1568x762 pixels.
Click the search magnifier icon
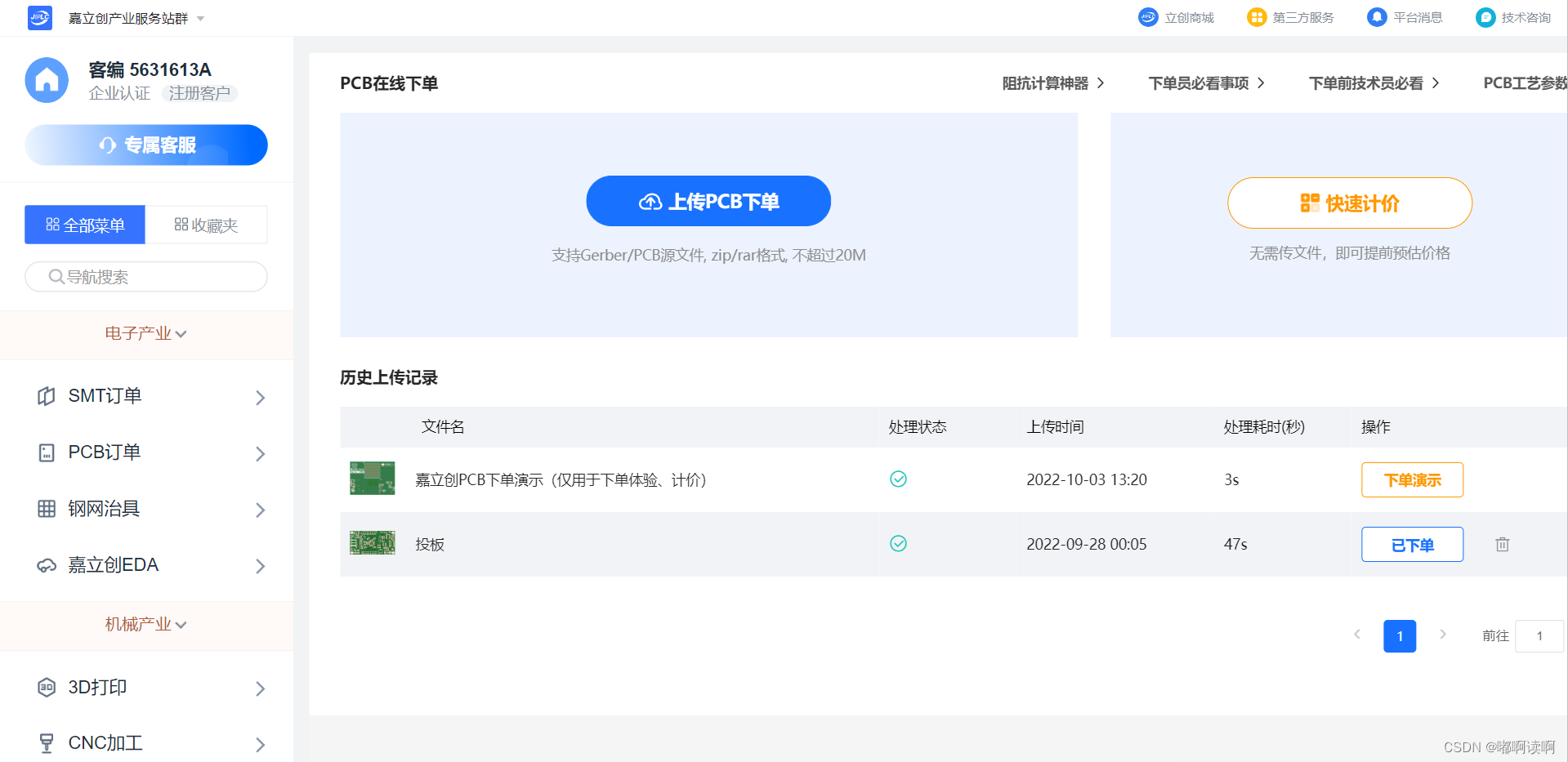(56, 277)
